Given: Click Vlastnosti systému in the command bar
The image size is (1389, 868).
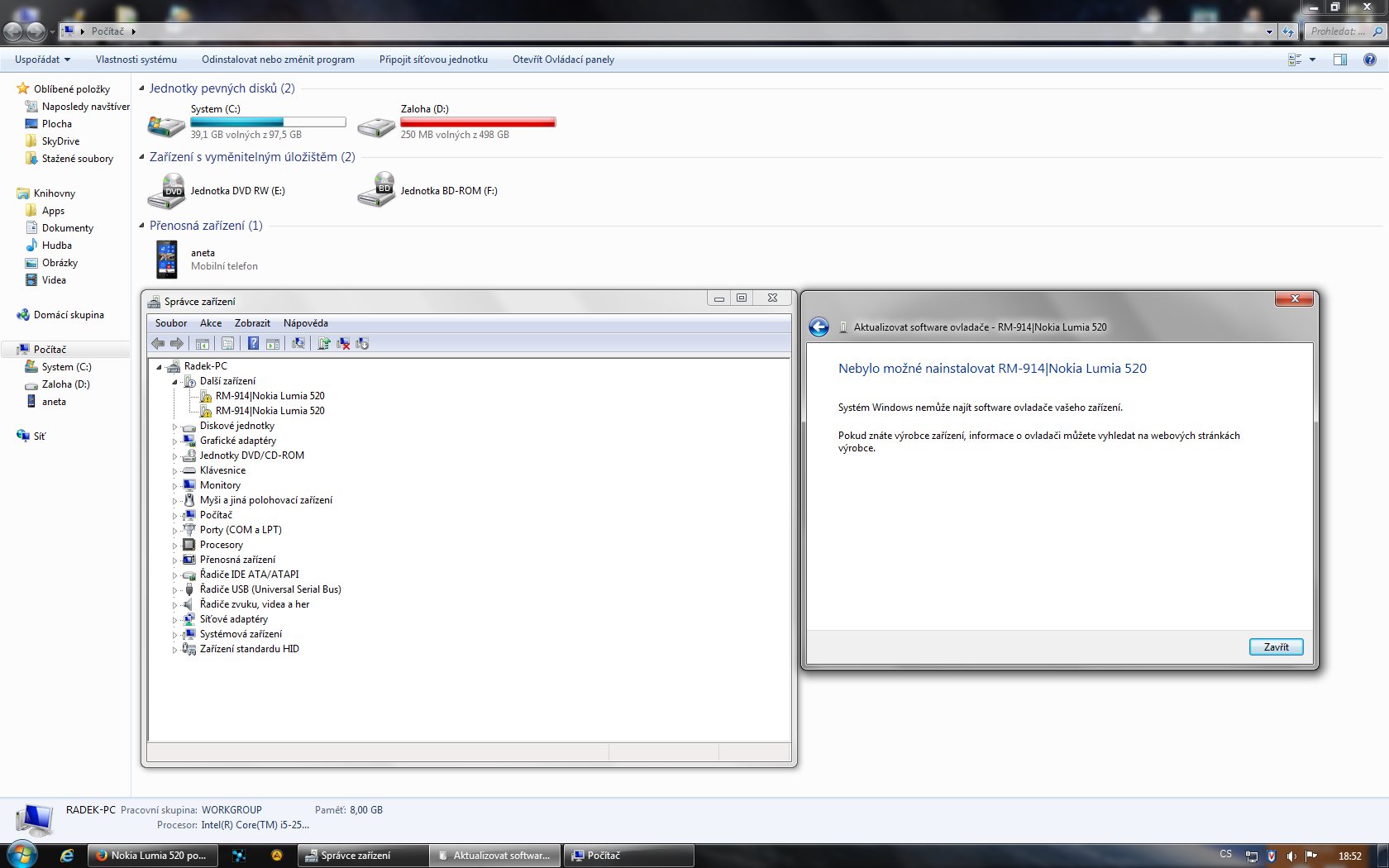Looking at the screenshot, I should coord(136,60).
